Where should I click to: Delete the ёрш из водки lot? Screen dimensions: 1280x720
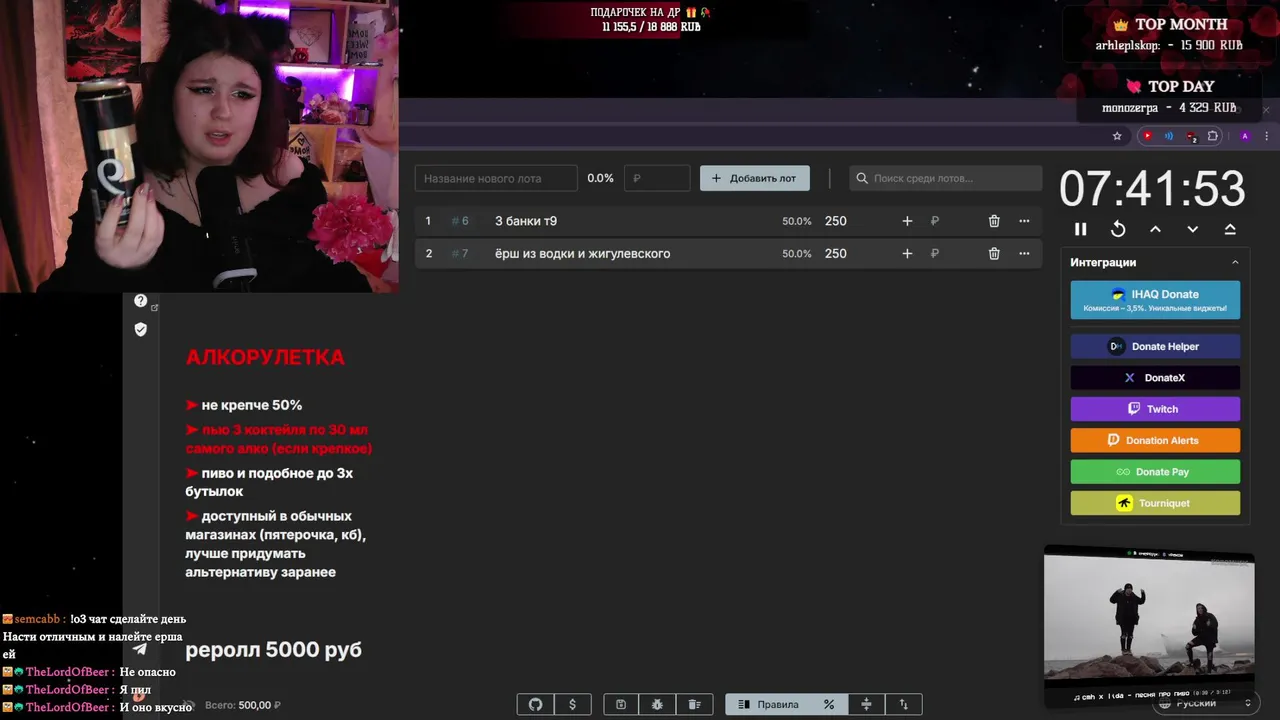[x=994, y=254]
